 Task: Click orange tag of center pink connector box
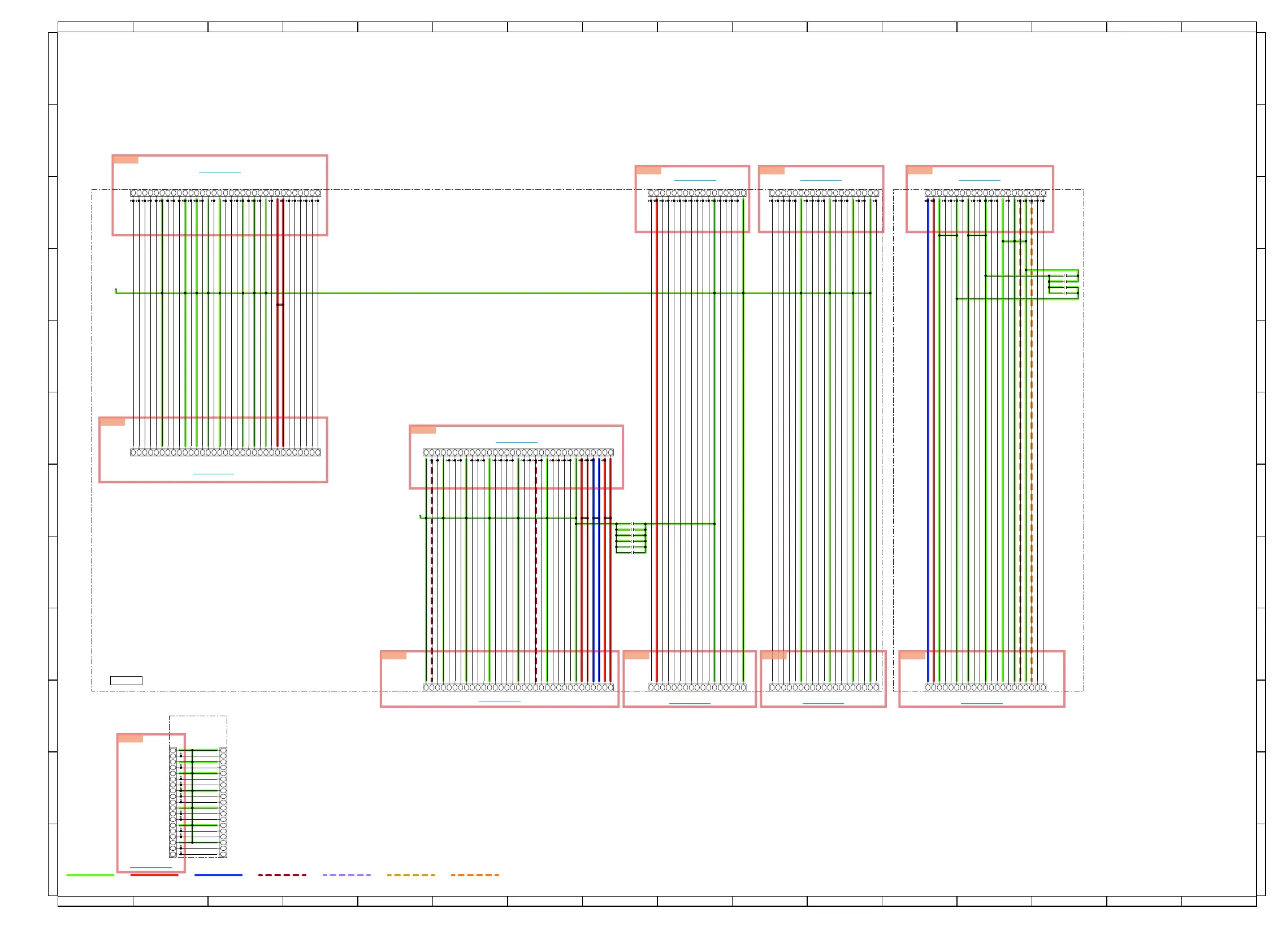(422, 429)
